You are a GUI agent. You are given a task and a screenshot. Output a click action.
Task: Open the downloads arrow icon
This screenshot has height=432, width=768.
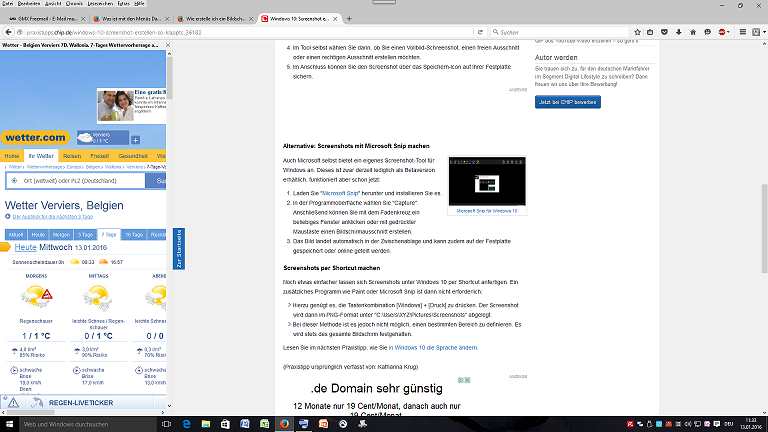pos(679,32)
